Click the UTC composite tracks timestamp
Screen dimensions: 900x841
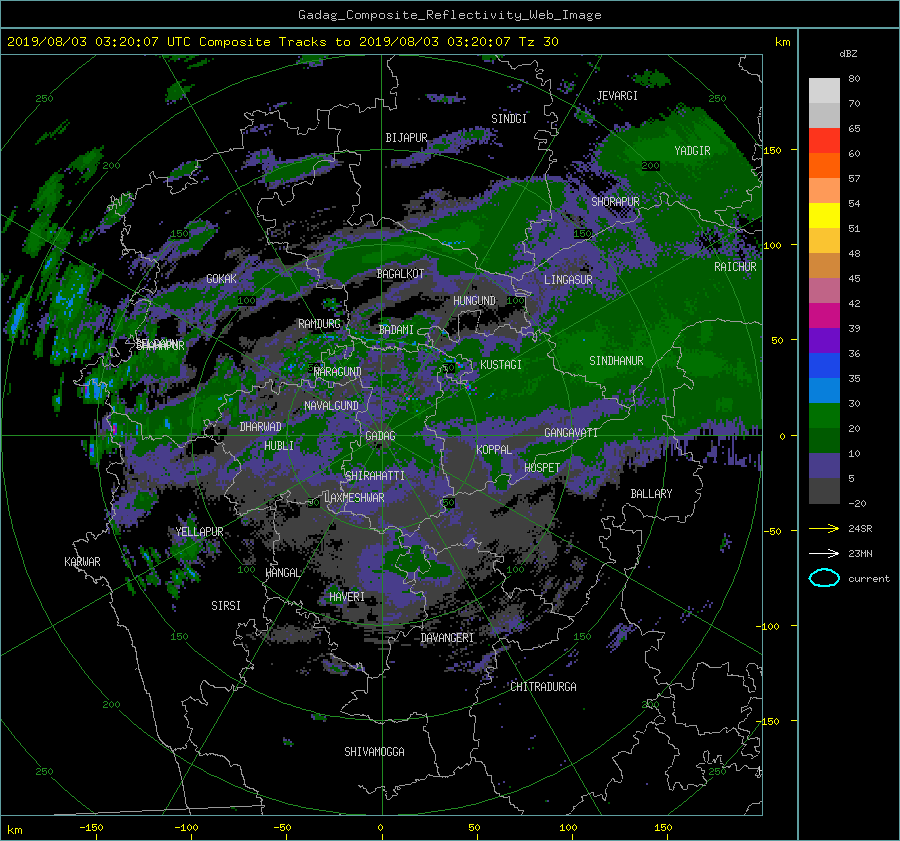pos(282,42)
